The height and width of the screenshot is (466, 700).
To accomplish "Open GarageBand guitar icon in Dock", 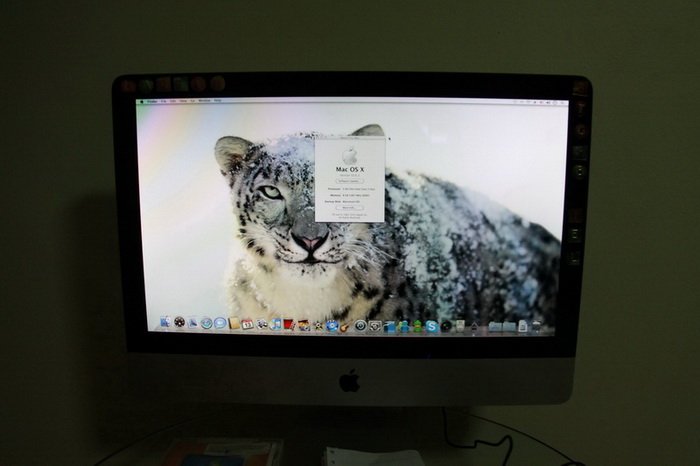I will [x=345, y=326].
